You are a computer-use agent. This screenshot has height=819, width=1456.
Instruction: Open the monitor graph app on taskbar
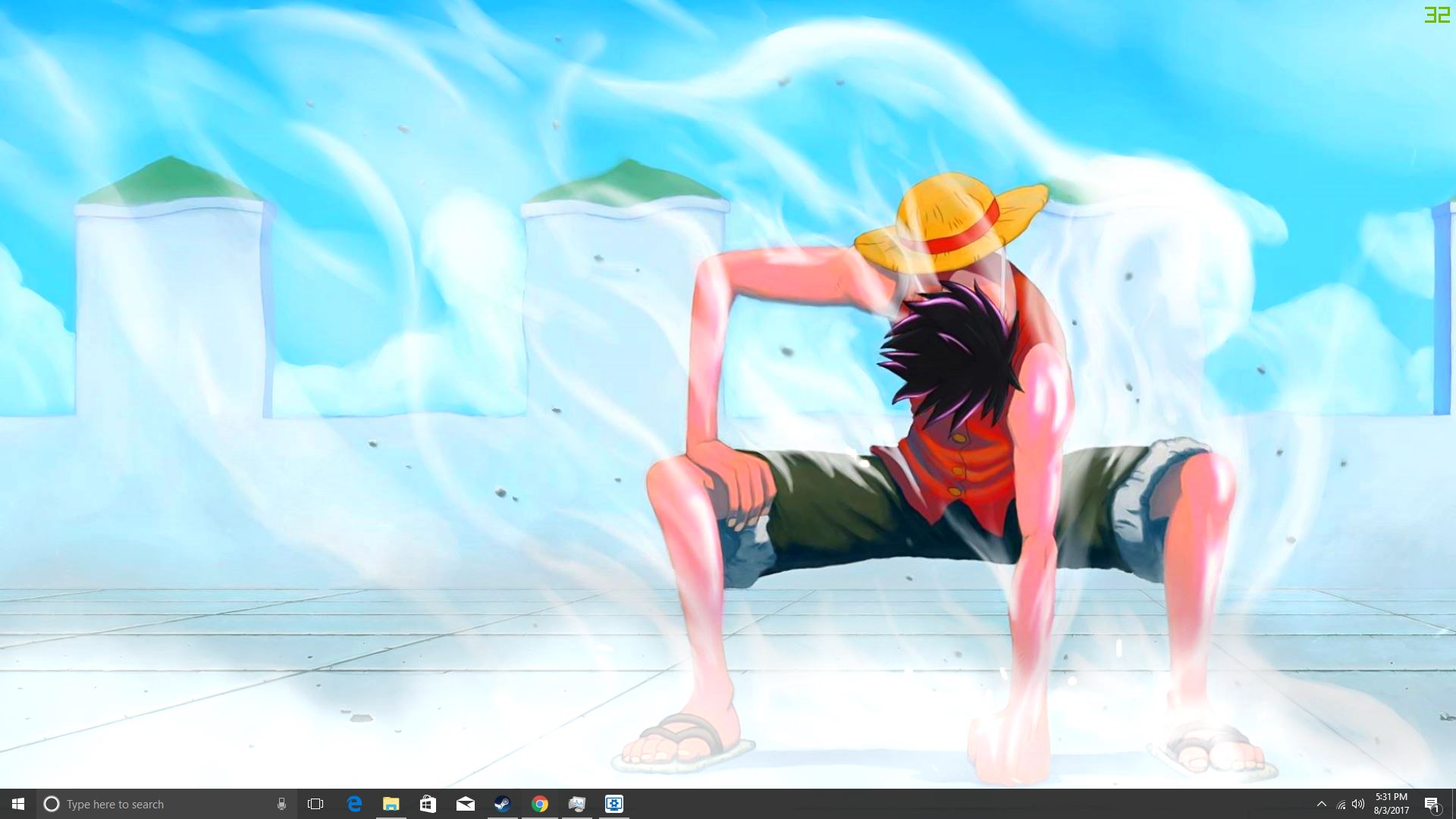577,804
